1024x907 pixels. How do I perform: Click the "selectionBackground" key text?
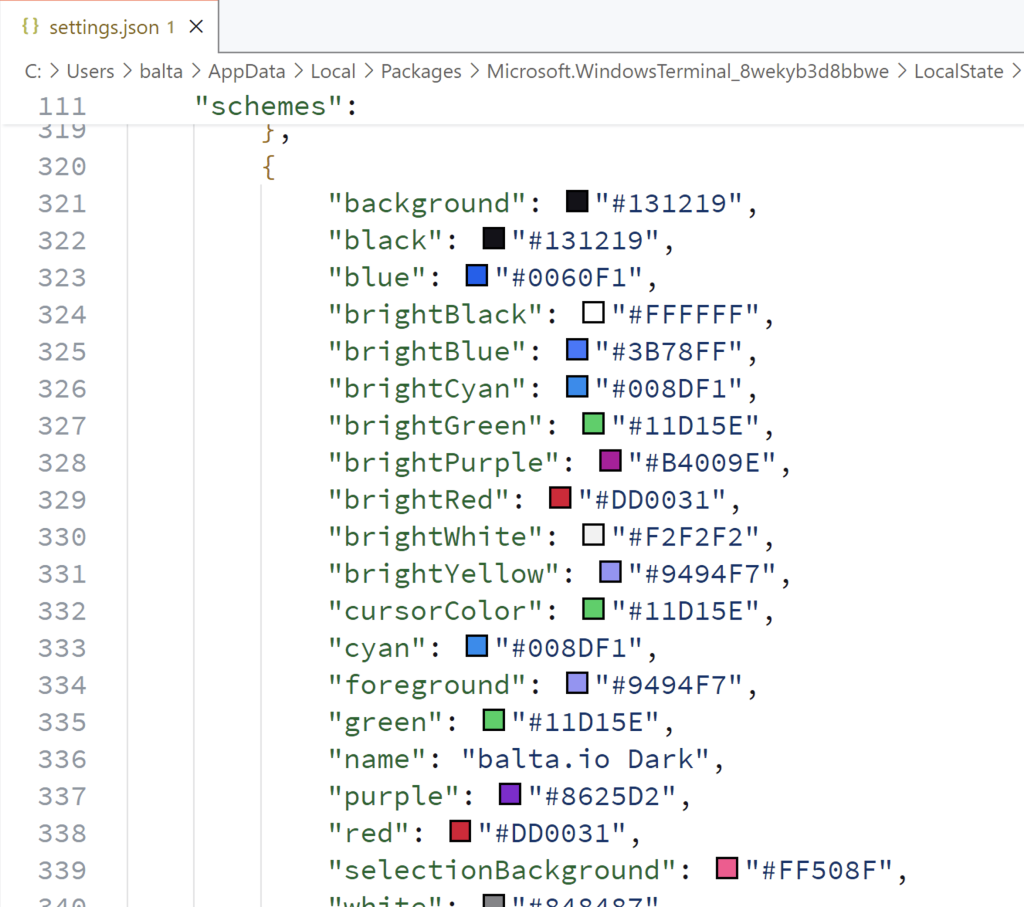(x=502, y=870)
